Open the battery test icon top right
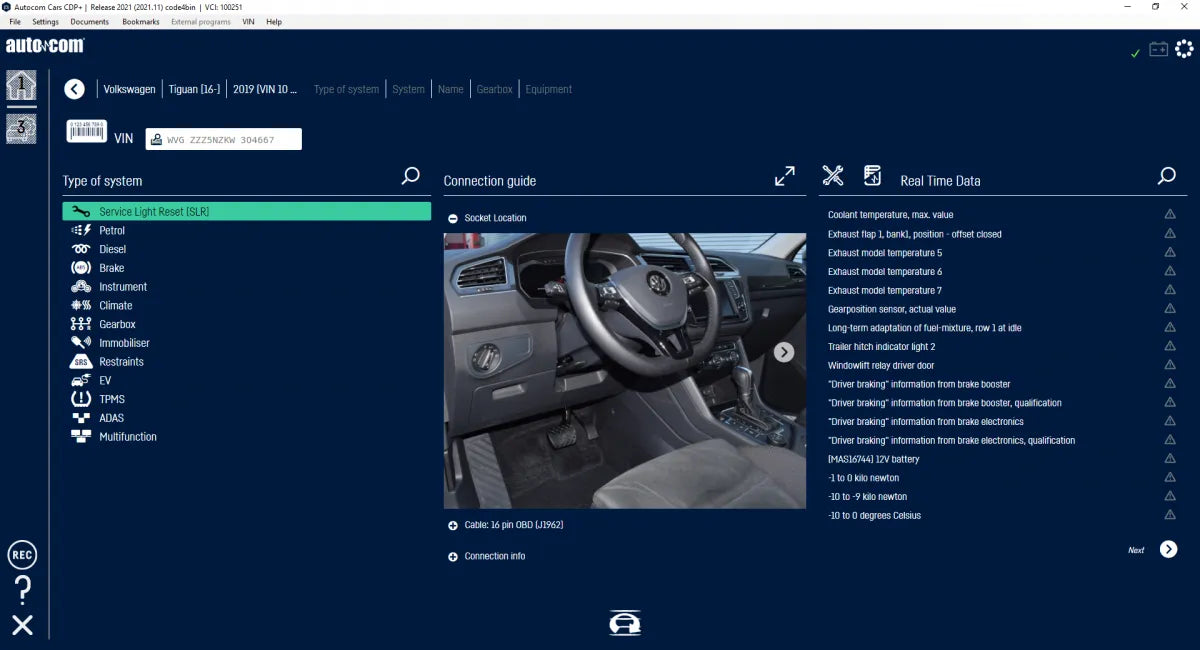 1160,47
